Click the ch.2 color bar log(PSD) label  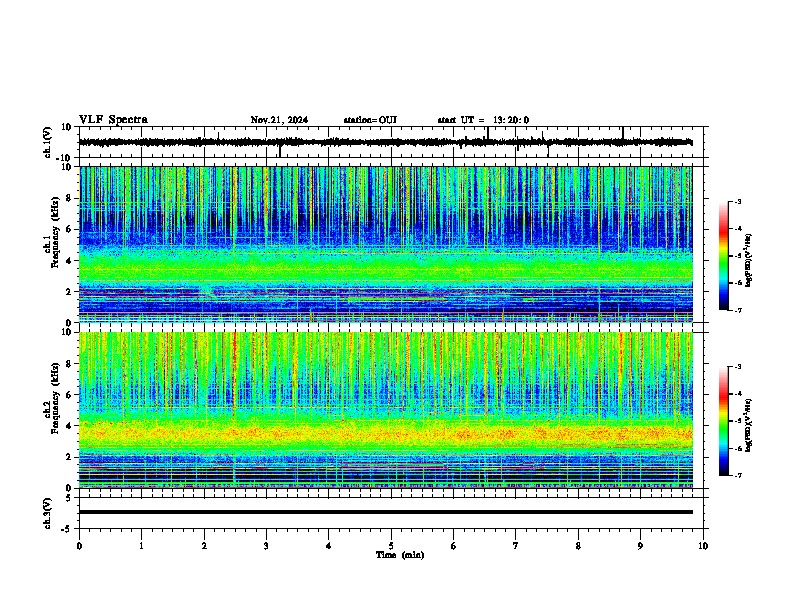[x=748, y=425]
